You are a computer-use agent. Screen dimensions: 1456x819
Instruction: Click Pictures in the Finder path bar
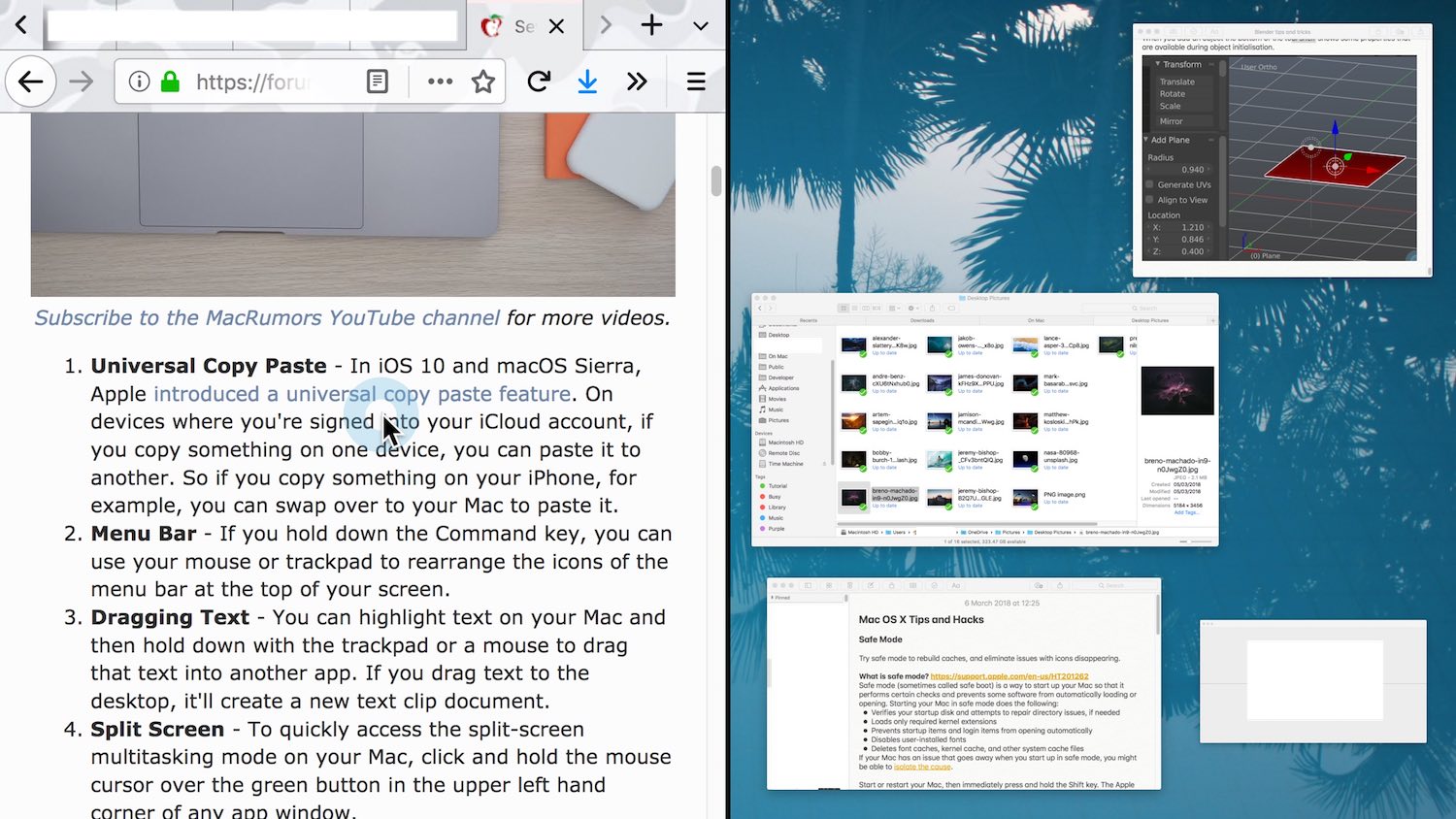coord(1008,532)
